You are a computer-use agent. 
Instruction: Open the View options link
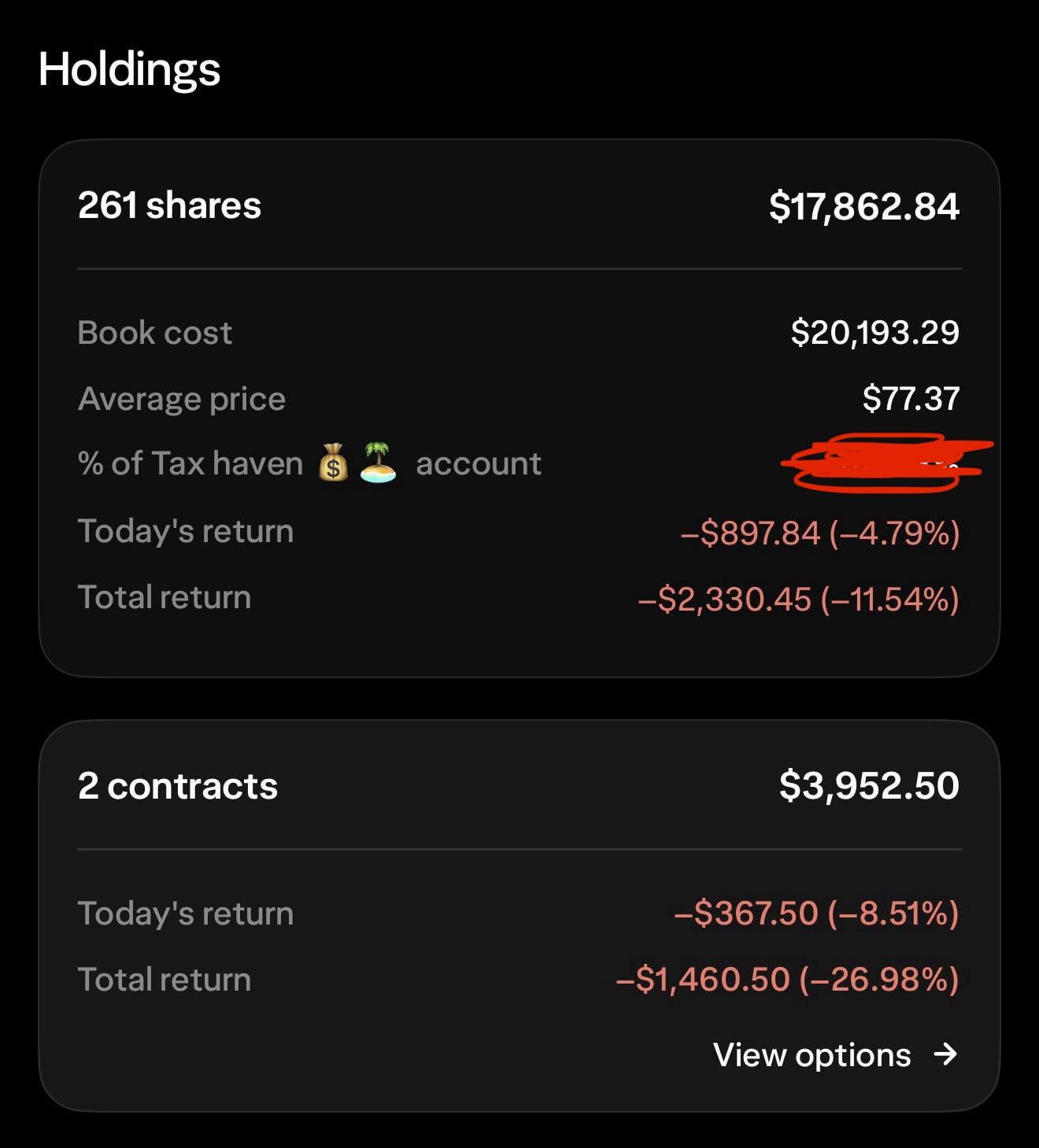tap(812, 1055)
